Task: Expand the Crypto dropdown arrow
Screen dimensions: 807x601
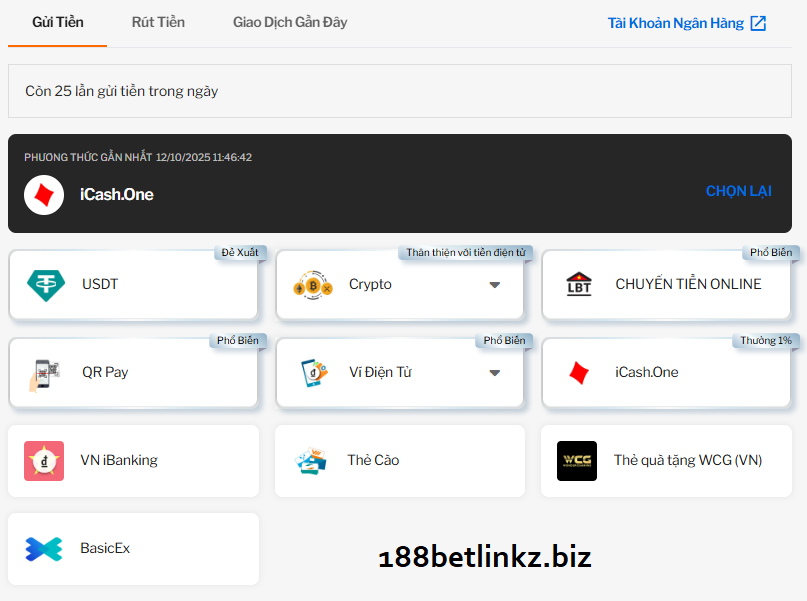Action: 494,285
